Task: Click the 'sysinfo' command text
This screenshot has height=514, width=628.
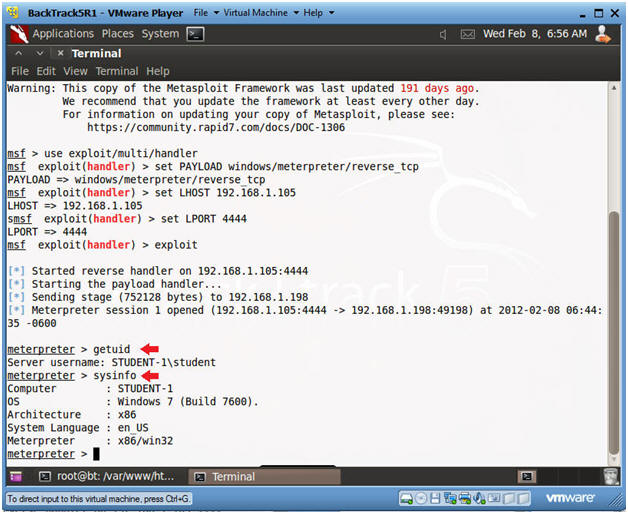Action: coord(115,375)
